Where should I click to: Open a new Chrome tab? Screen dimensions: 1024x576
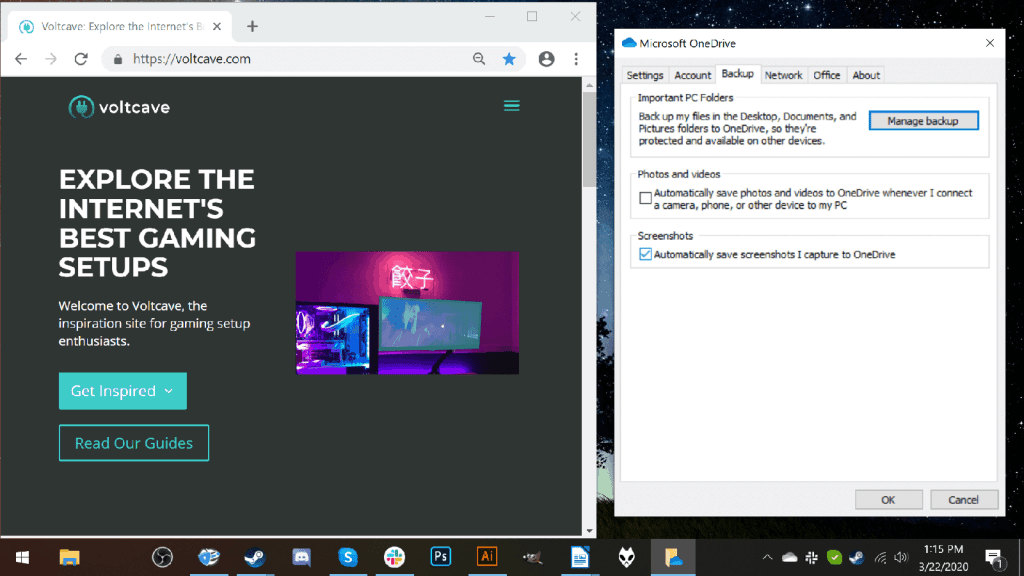[x=252, y=26]
